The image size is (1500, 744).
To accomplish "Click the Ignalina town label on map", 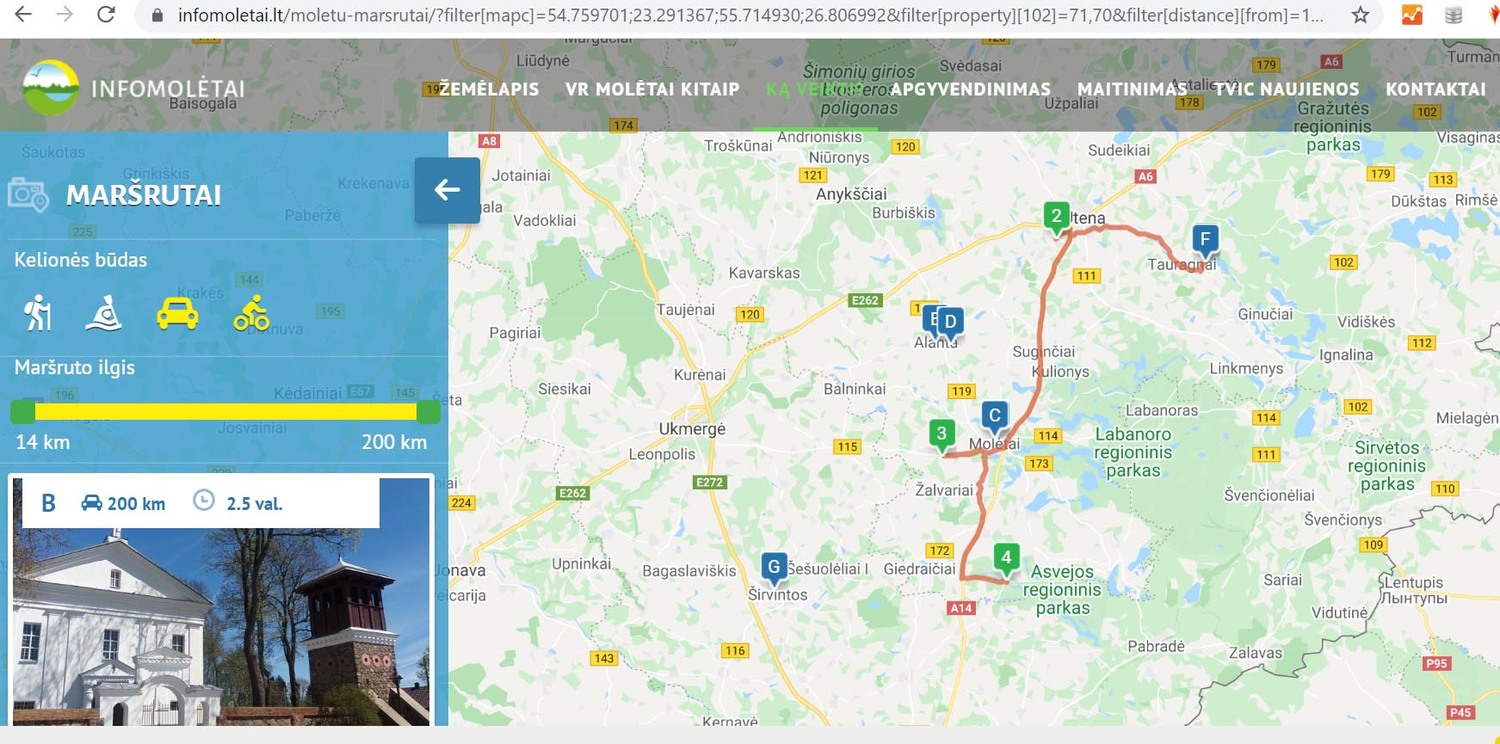I will pos(1346,354).
